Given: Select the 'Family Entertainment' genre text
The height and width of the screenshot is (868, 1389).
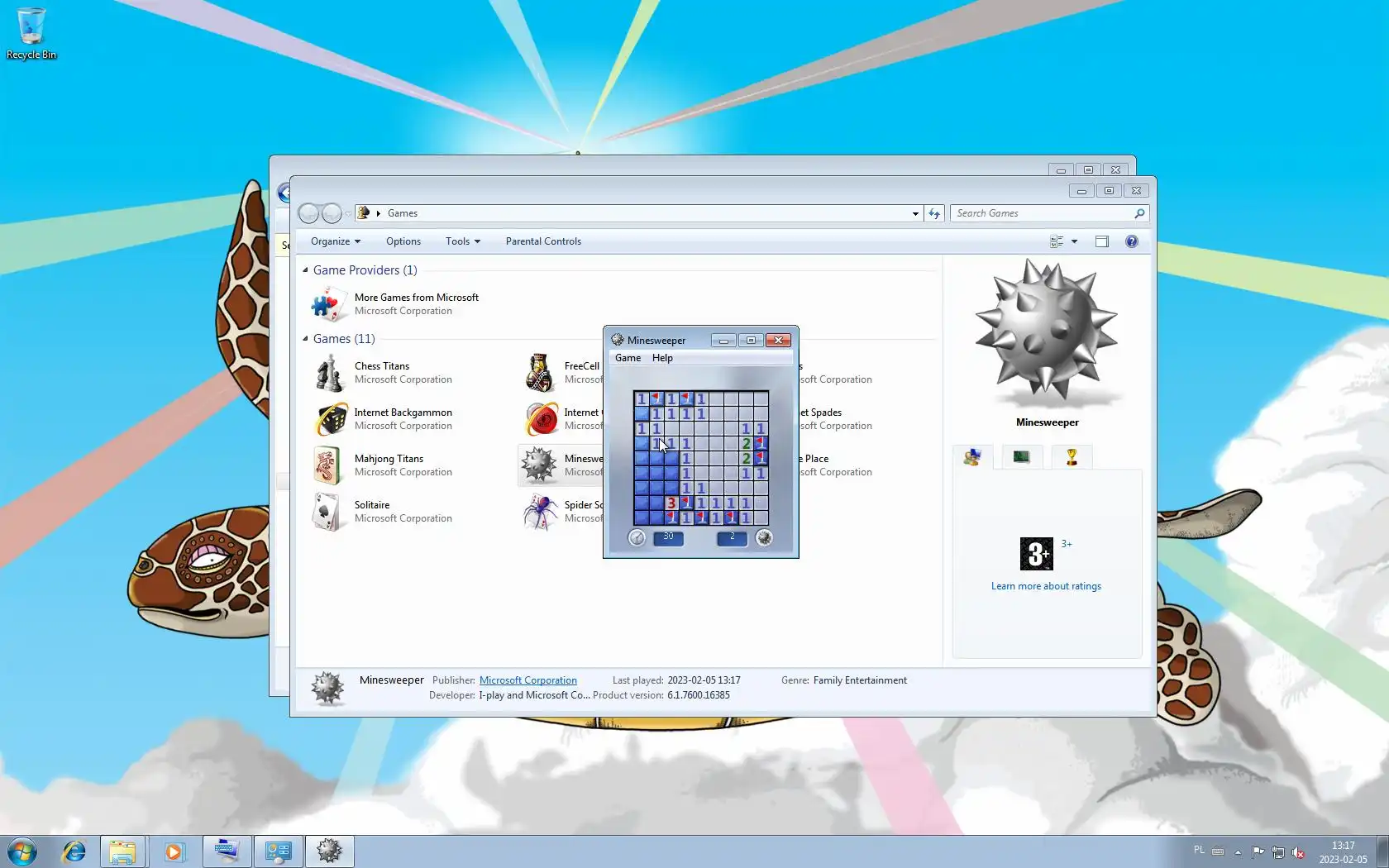Looking at the screenshot, I should (860, 680).
